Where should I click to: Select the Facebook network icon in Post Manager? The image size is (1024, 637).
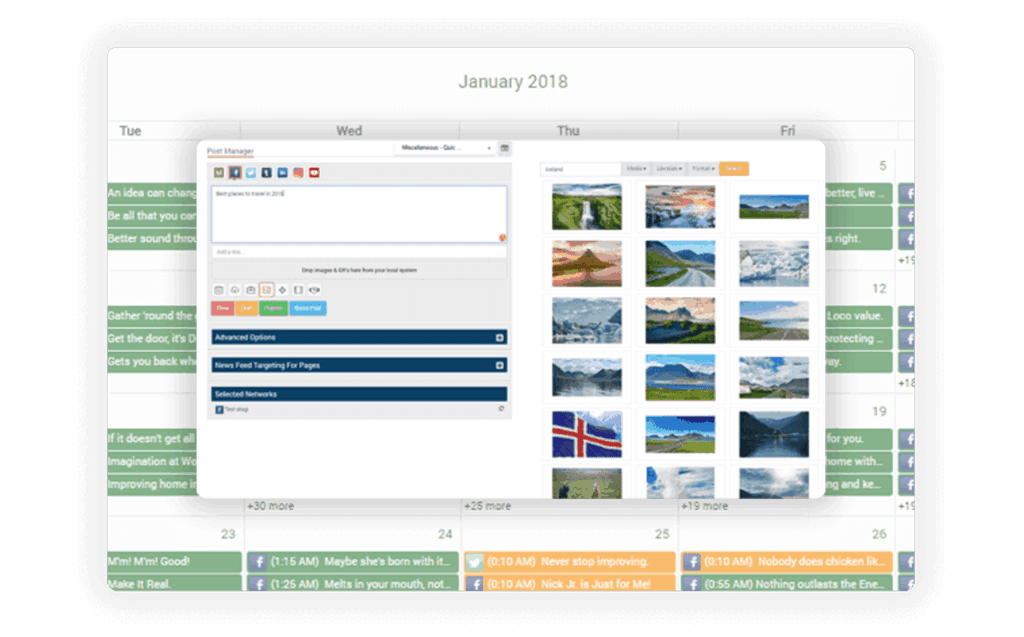235,173
